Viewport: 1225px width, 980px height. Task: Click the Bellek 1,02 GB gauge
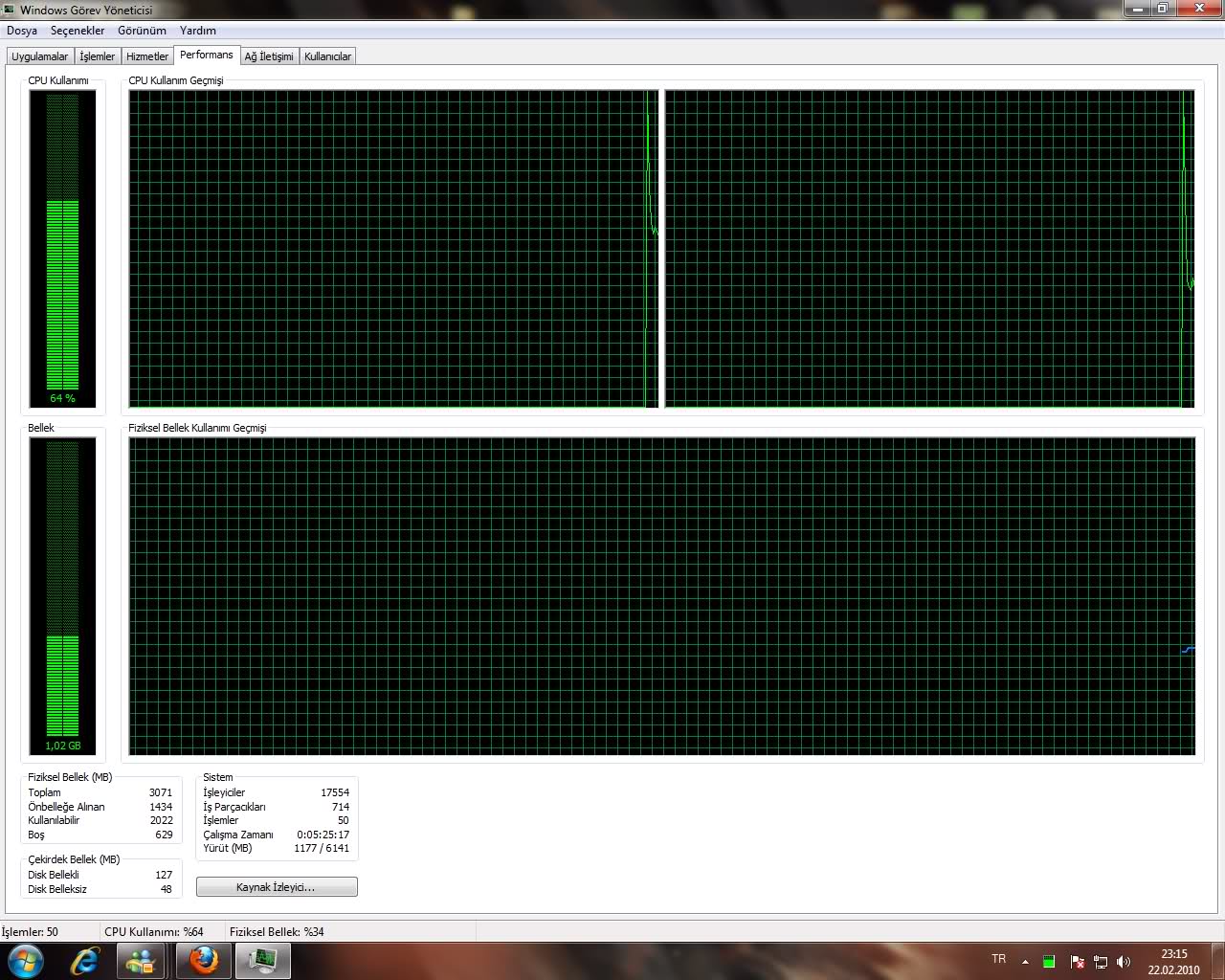[x=63, y=596]
